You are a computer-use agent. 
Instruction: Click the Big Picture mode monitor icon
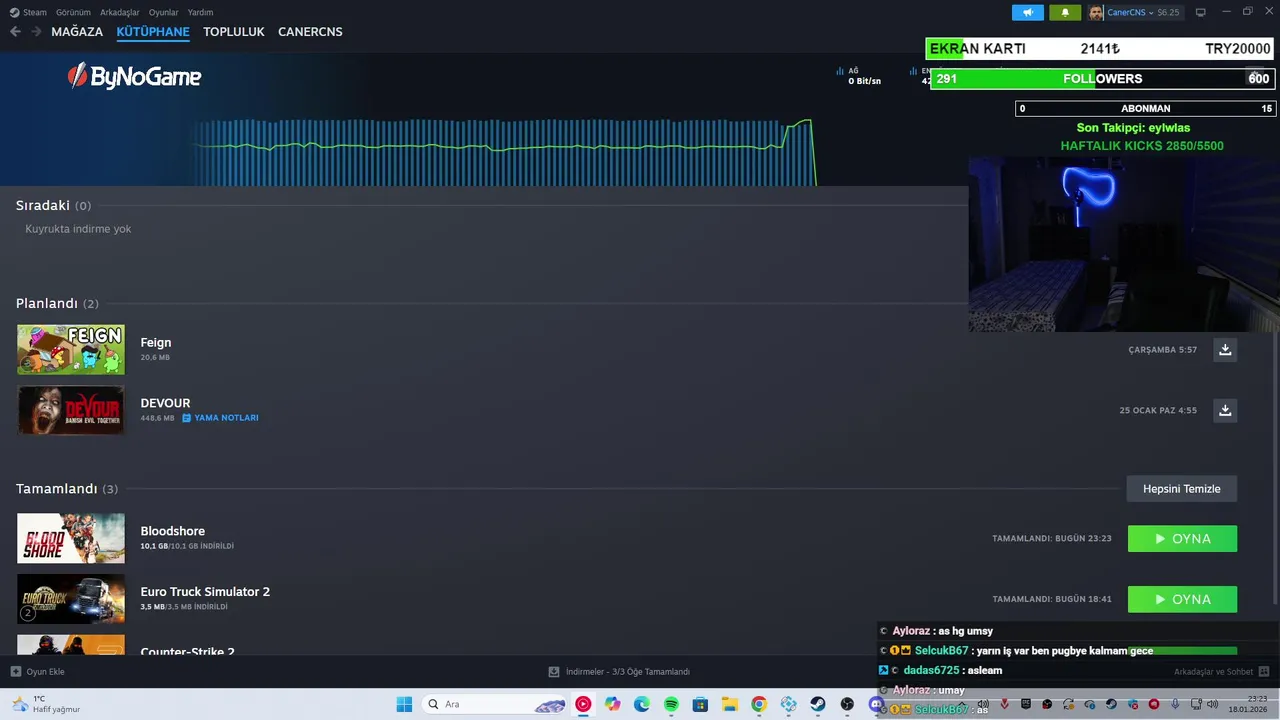(x=1201, y=12)
